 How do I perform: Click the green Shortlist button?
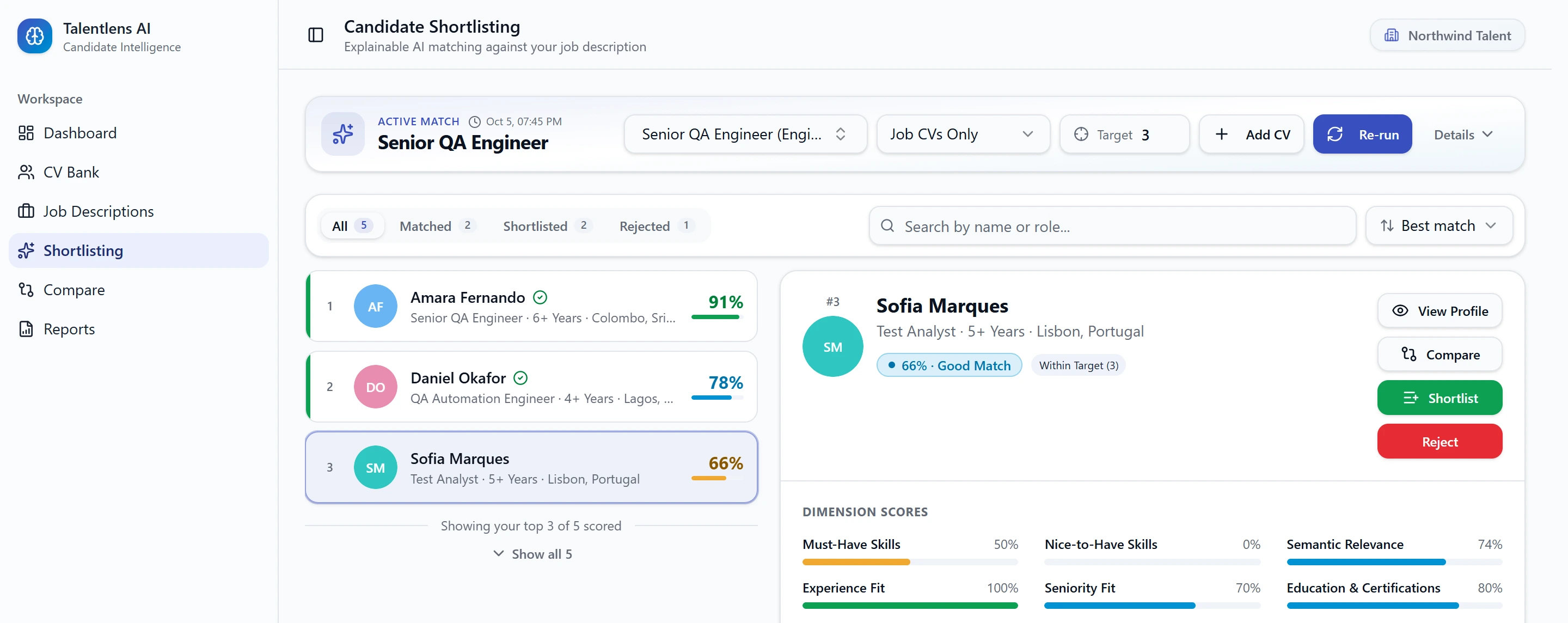pyautogui.click(x=1440, y=398)
